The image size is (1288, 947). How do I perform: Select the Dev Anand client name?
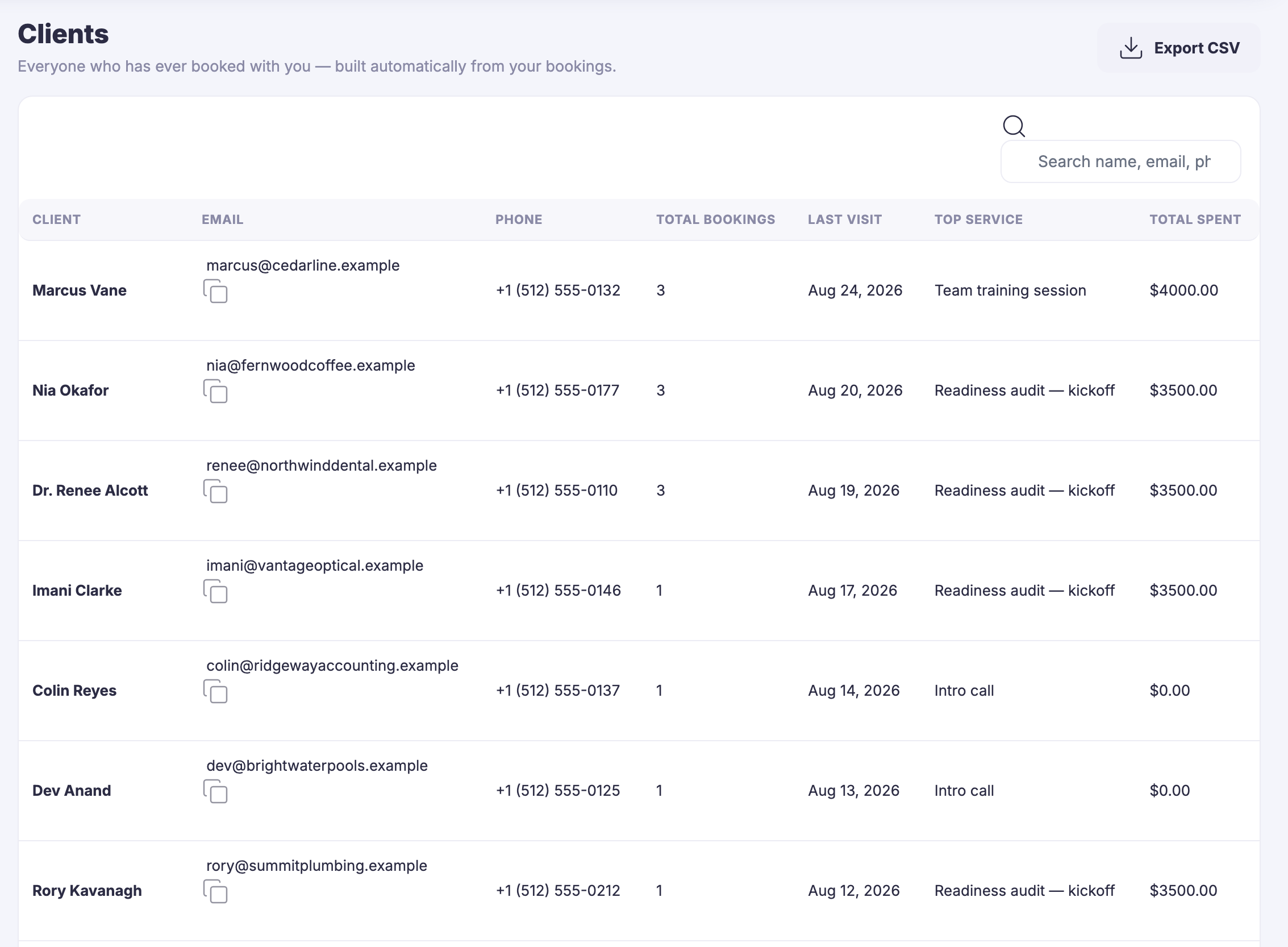pos(72,791)
